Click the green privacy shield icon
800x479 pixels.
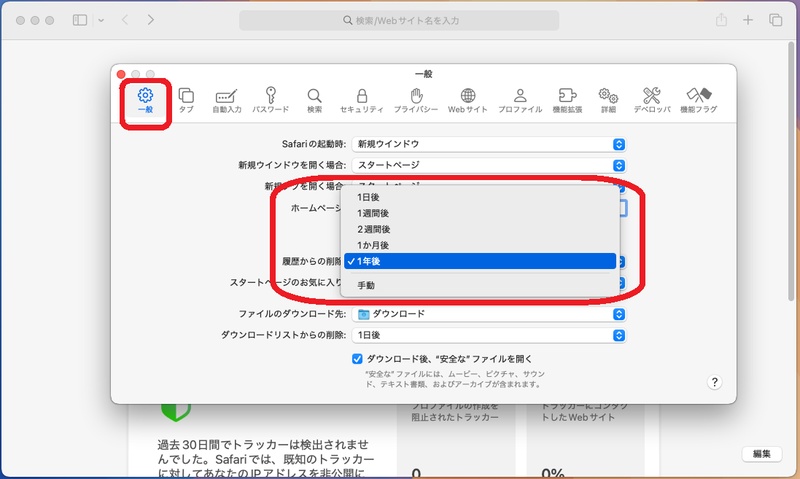(176, 412)
